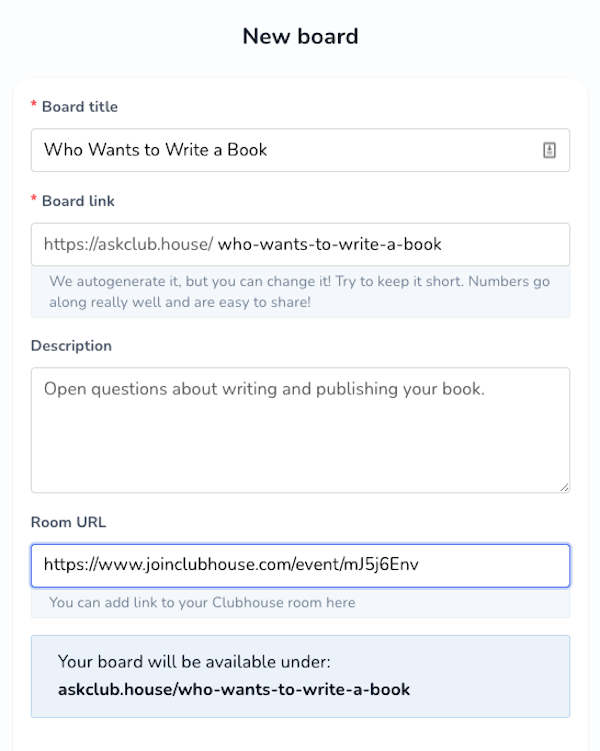Click the autogenerate hint under Board link

(299, 291)
